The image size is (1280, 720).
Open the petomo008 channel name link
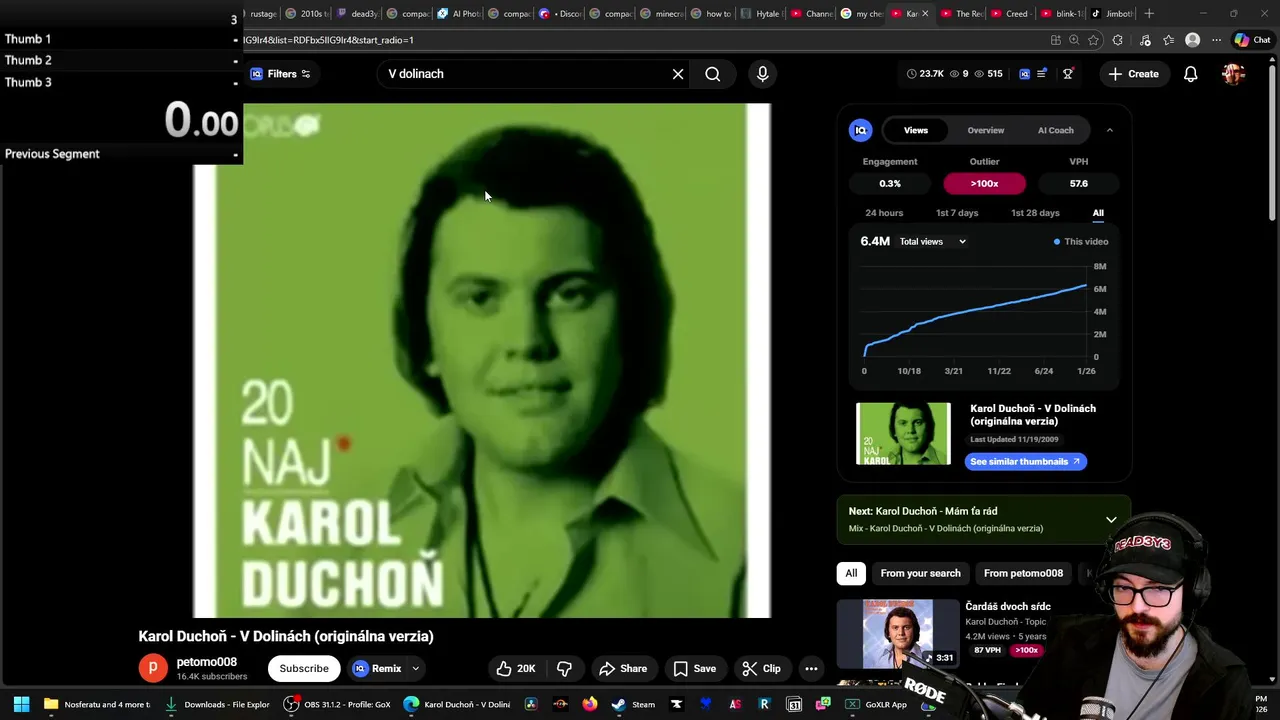tap(207, 662)
